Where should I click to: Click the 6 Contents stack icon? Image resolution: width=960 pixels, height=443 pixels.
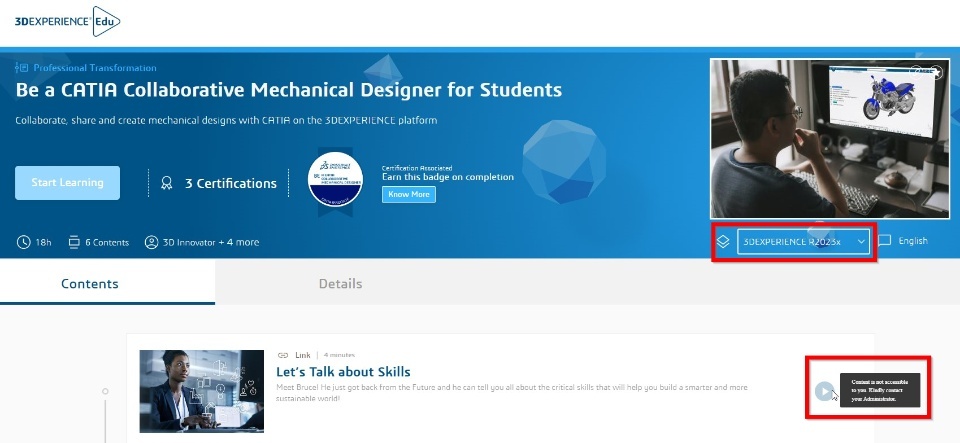pyautogui.click(x=74, y=242)
